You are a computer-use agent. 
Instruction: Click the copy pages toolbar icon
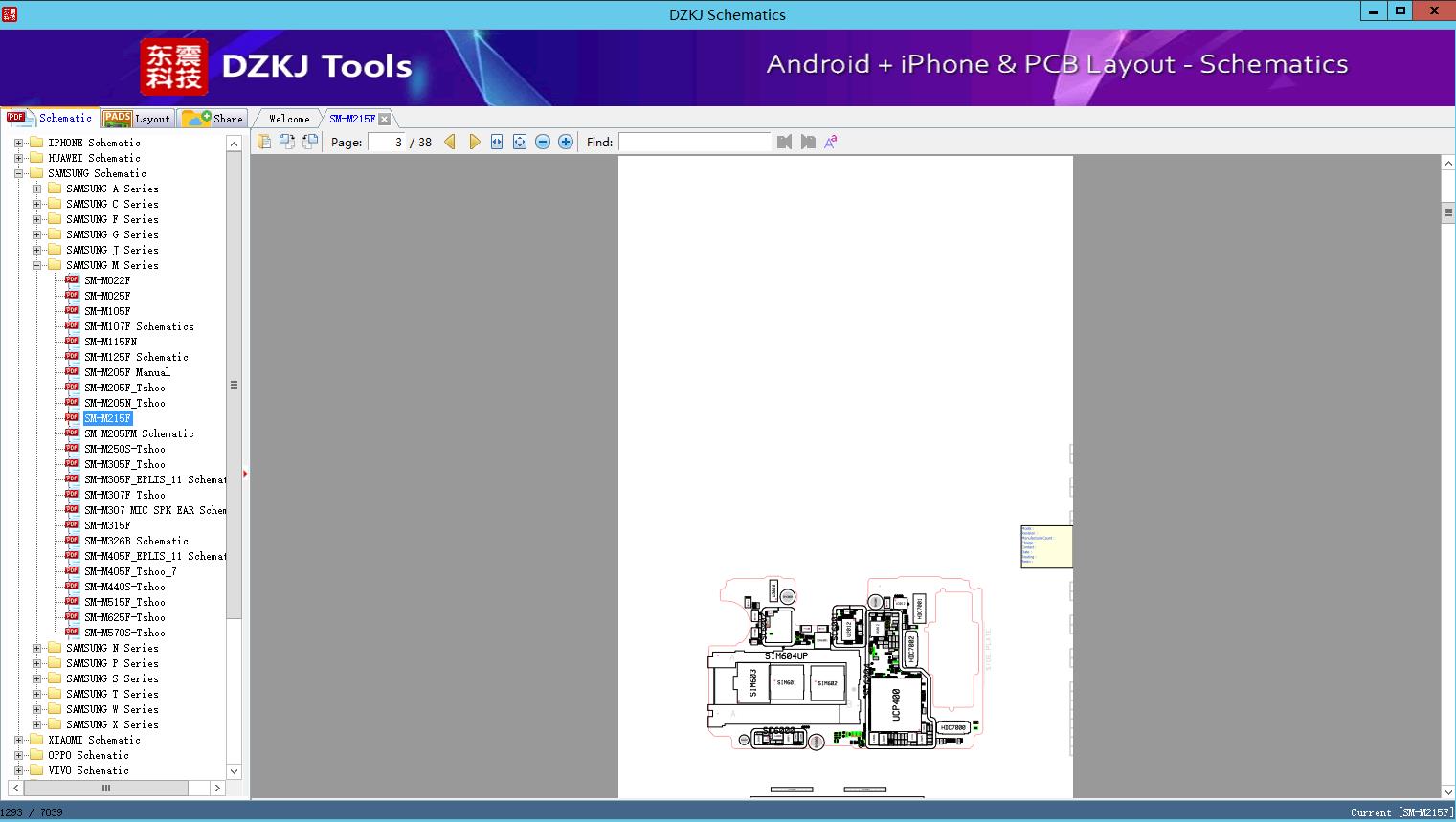tap(264, 142)
